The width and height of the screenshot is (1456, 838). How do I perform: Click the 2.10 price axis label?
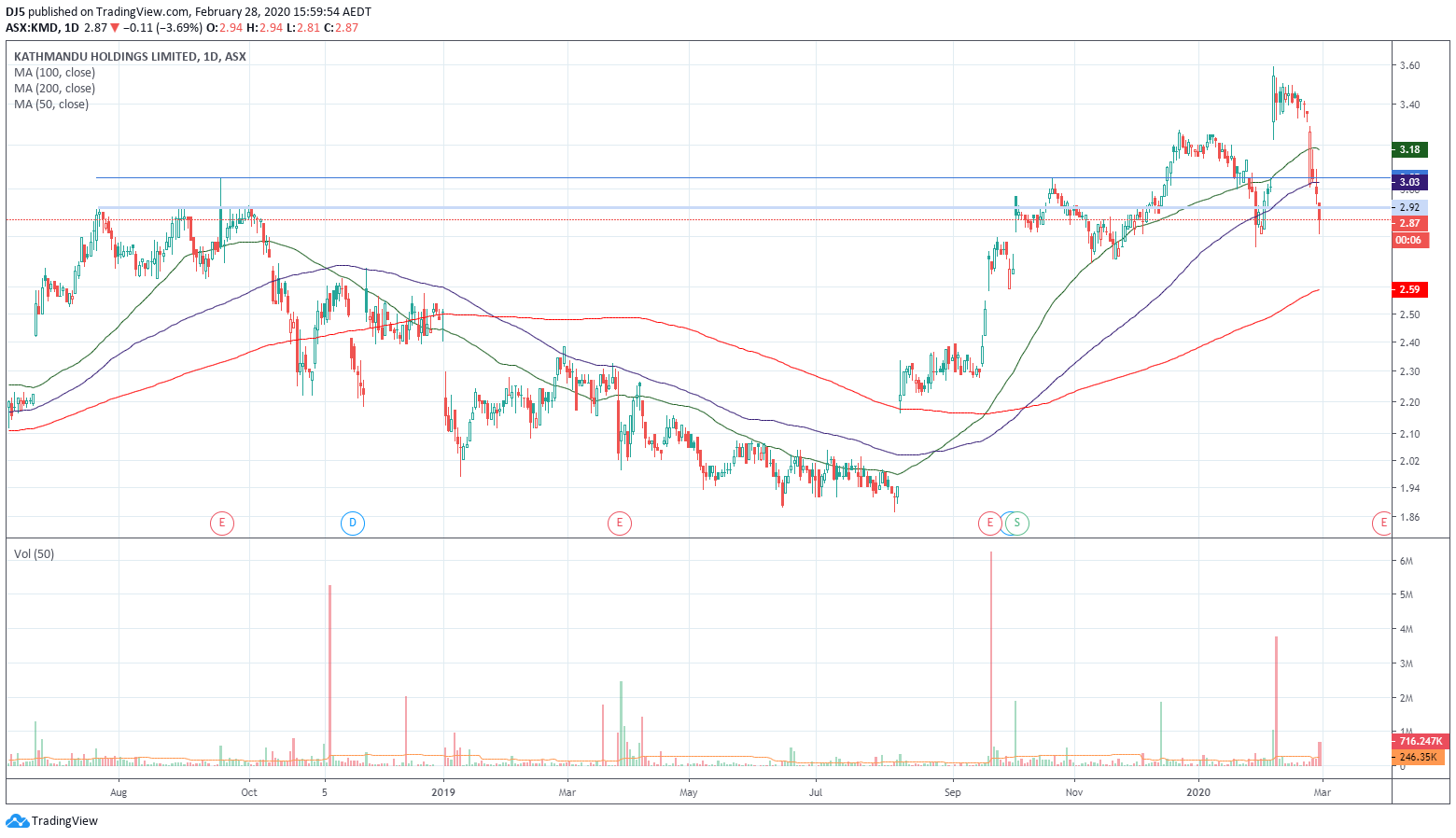1409,434
